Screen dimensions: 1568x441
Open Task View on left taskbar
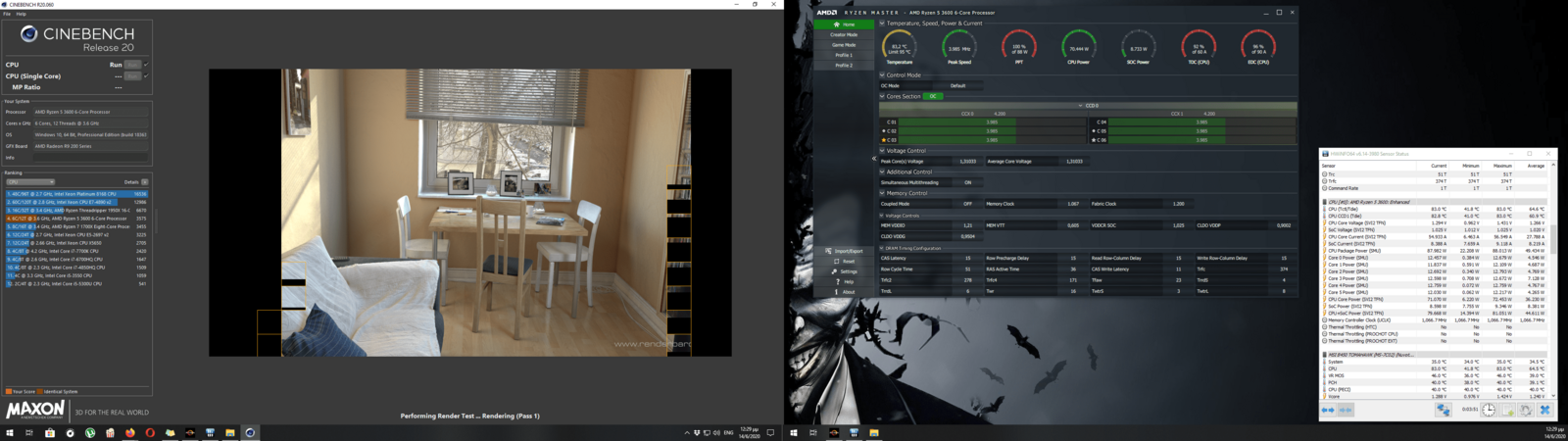[x=29, y=432]
